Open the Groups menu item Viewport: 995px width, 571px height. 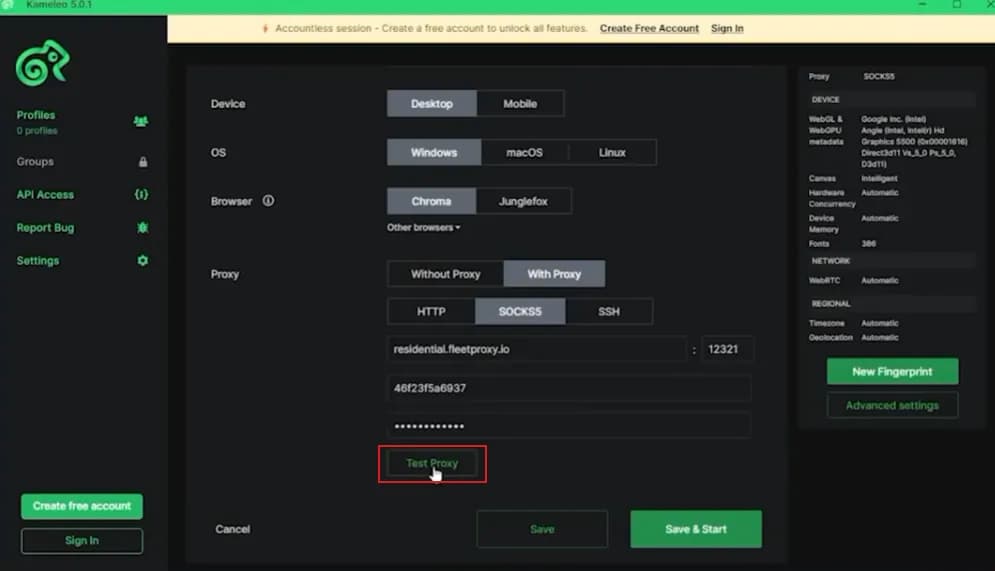(x=35, y=162)
